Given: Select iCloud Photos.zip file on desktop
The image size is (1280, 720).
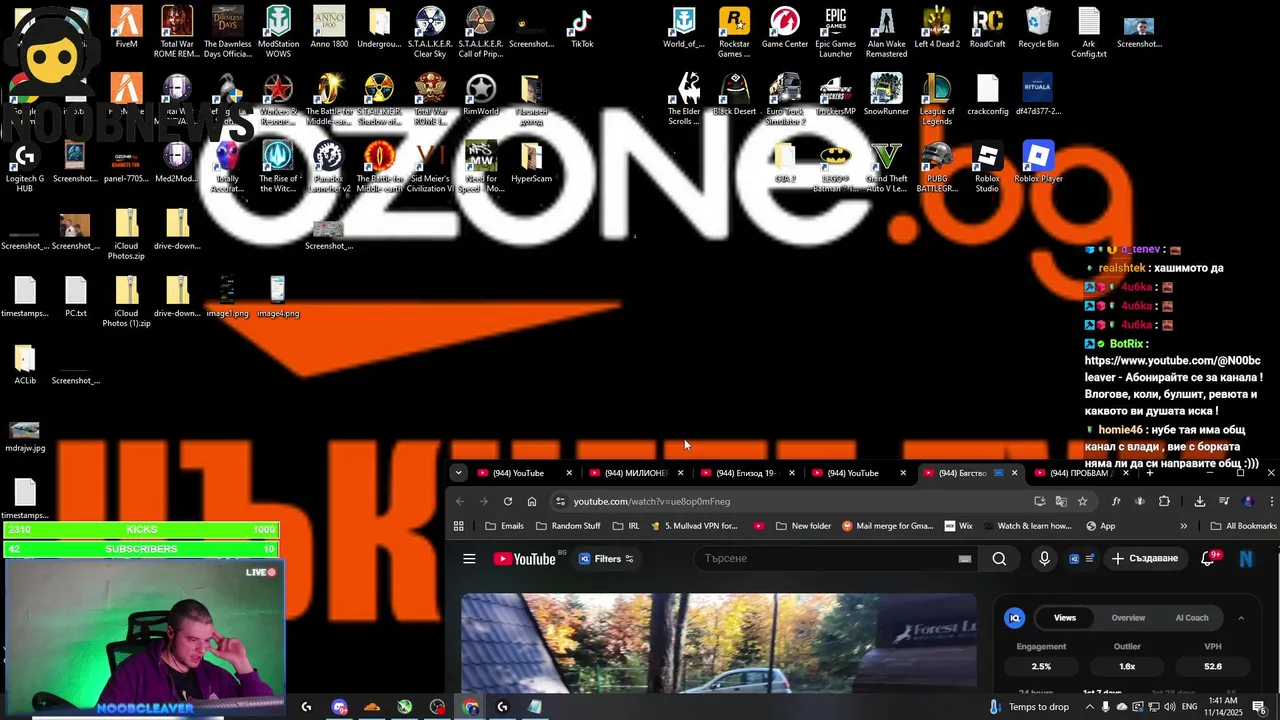Looking at the screenshot, I should 126,234.
